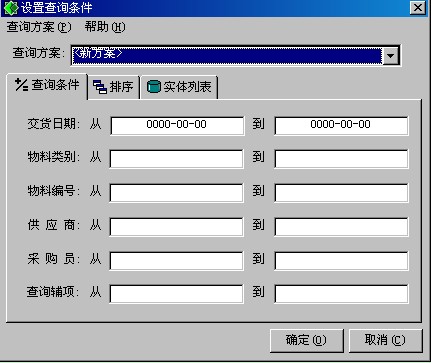Switch to the 实体列表 tab
Screen dimensions: 431x363
pyautogui.click(x=179, y=87)
